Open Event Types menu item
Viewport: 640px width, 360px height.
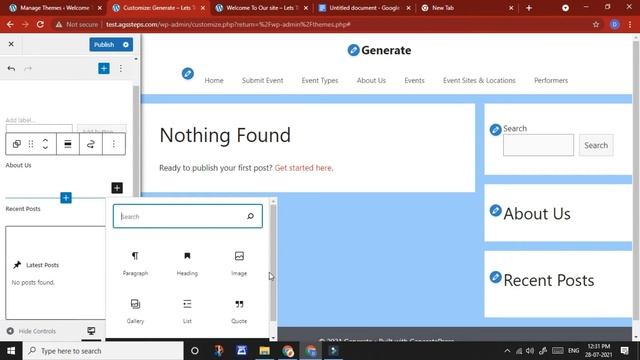320,80
